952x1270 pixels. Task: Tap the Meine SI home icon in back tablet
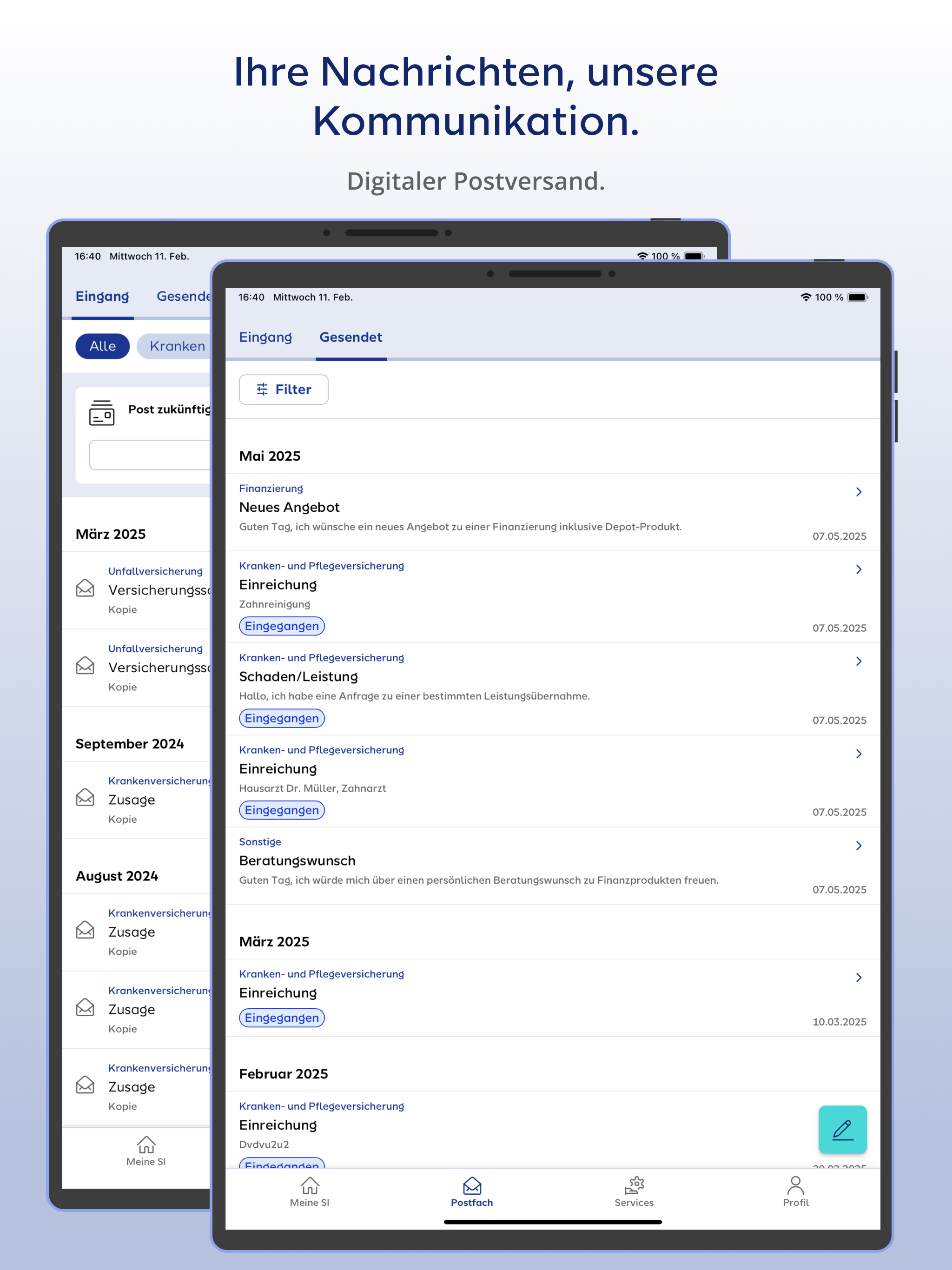tap(146, 1144)
